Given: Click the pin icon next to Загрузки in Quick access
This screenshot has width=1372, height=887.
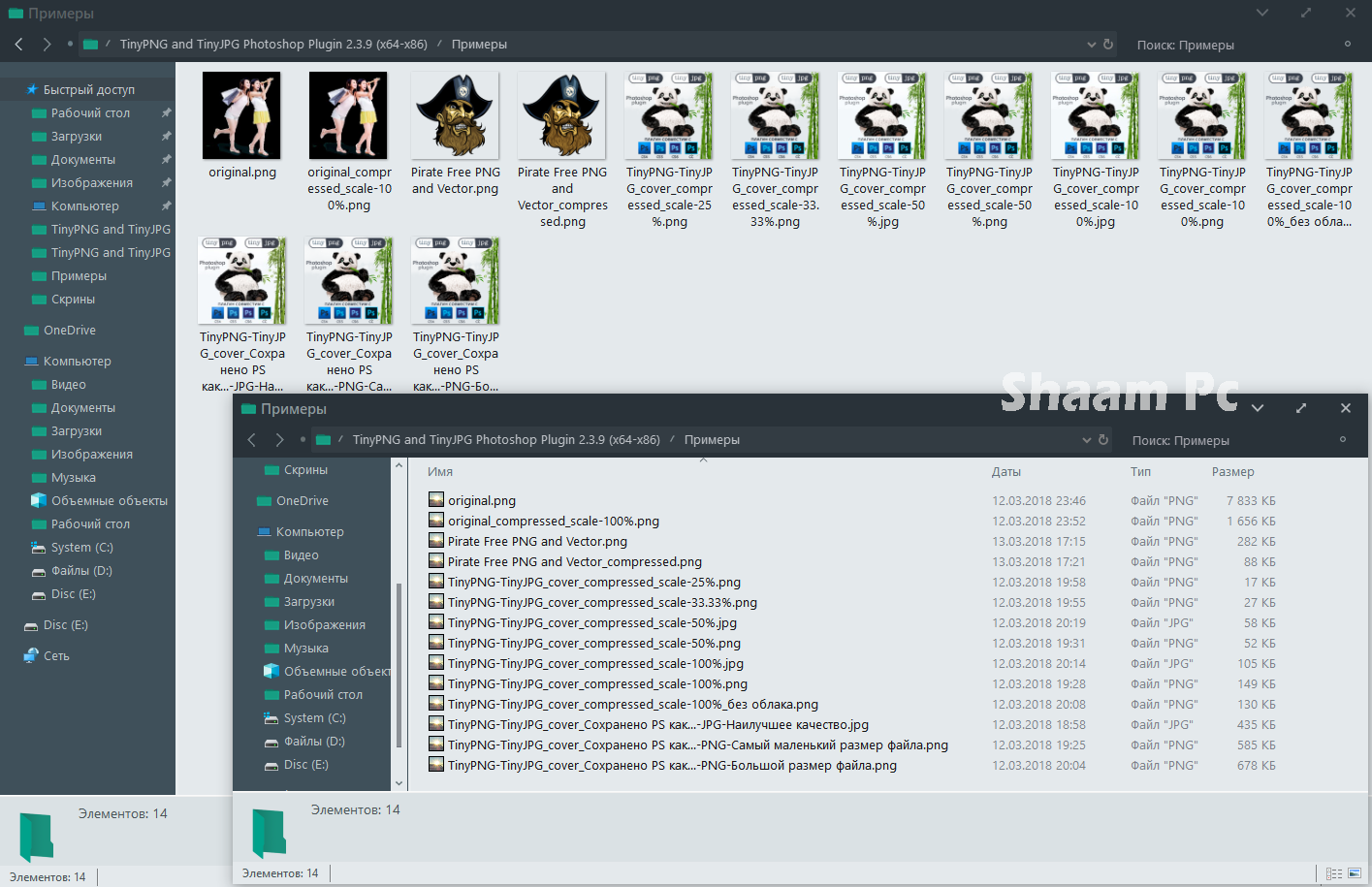Looking at the screenshot, I should pyautogui.click(x=167, y=137).
